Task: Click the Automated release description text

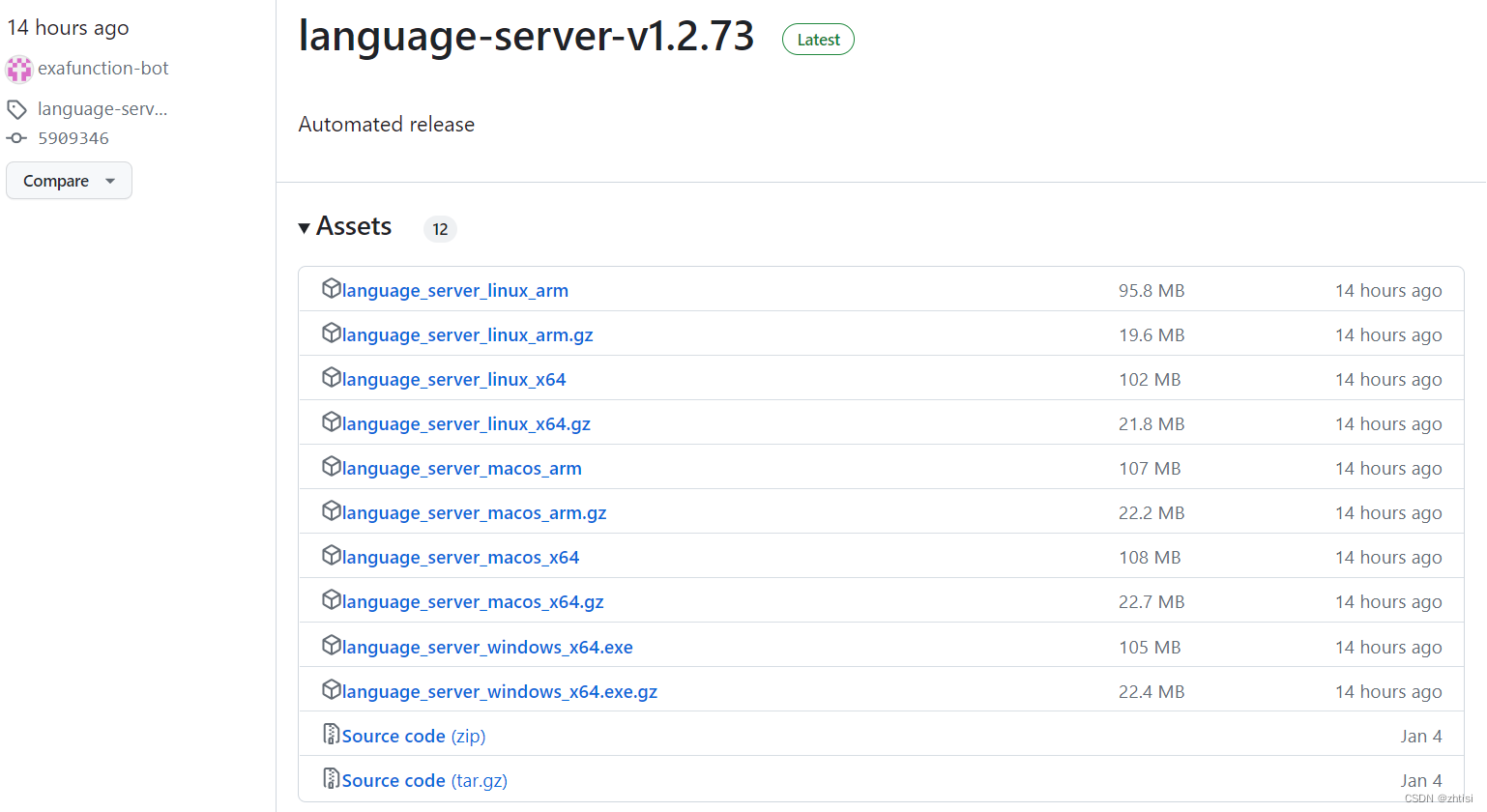Action: click(x=387, y=125)
